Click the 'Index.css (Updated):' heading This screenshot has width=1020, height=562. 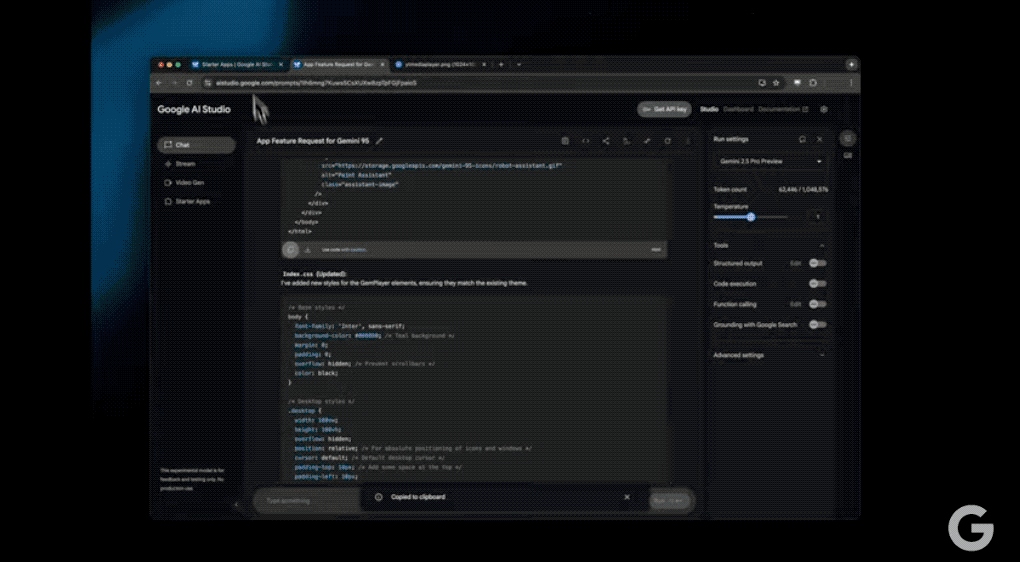click(x=315, y=274)
